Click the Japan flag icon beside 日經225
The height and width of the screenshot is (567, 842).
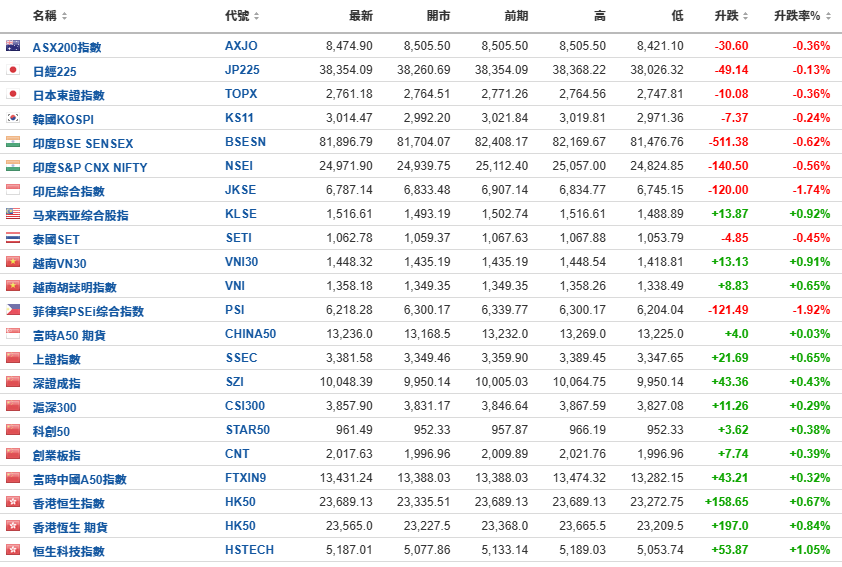(13, 70)
